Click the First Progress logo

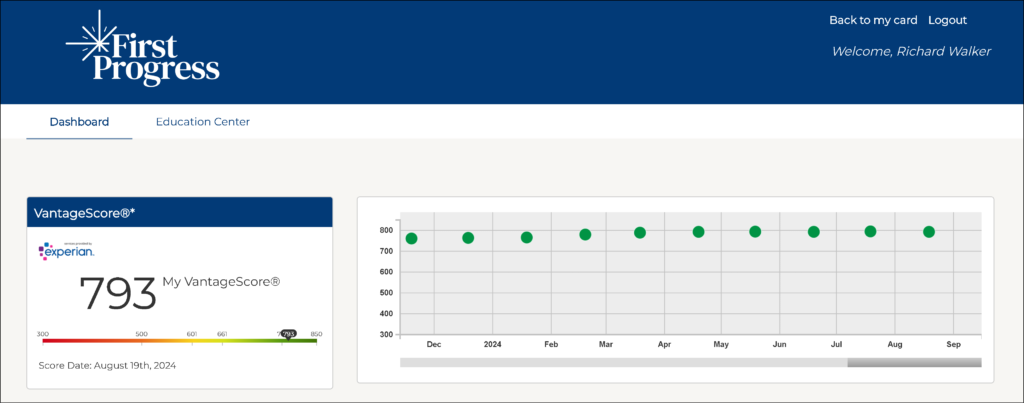point(142,52)
